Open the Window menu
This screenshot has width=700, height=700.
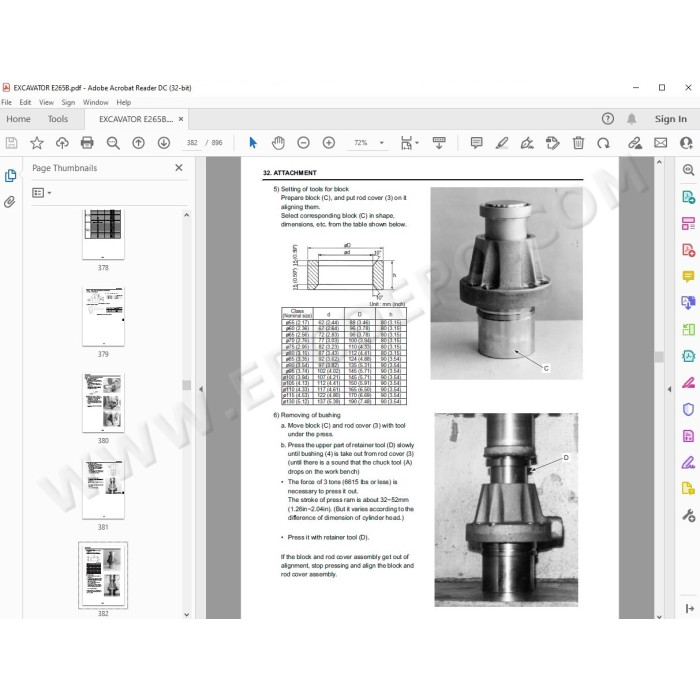(96, 102)
